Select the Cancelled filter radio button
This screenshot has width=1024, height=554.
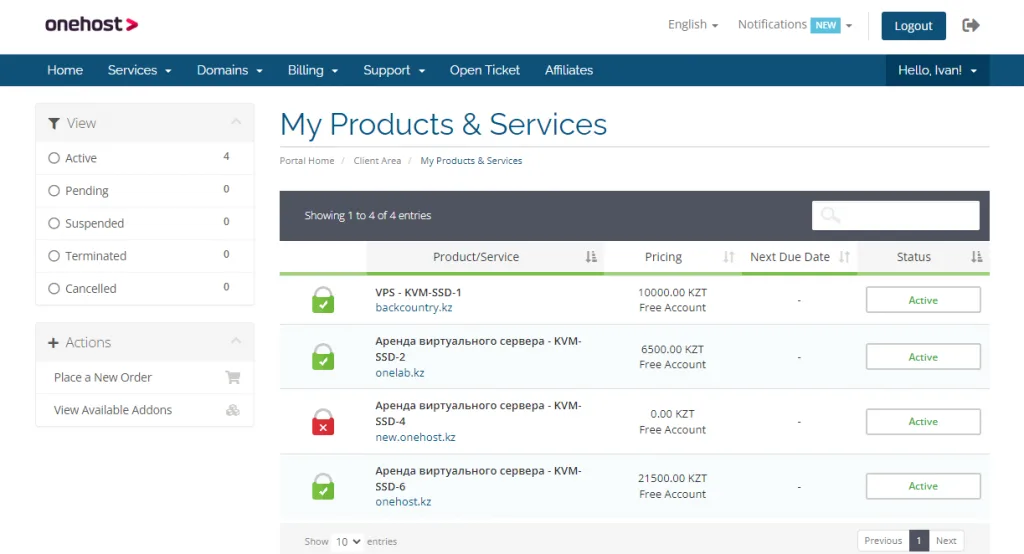tap(54, 289)
